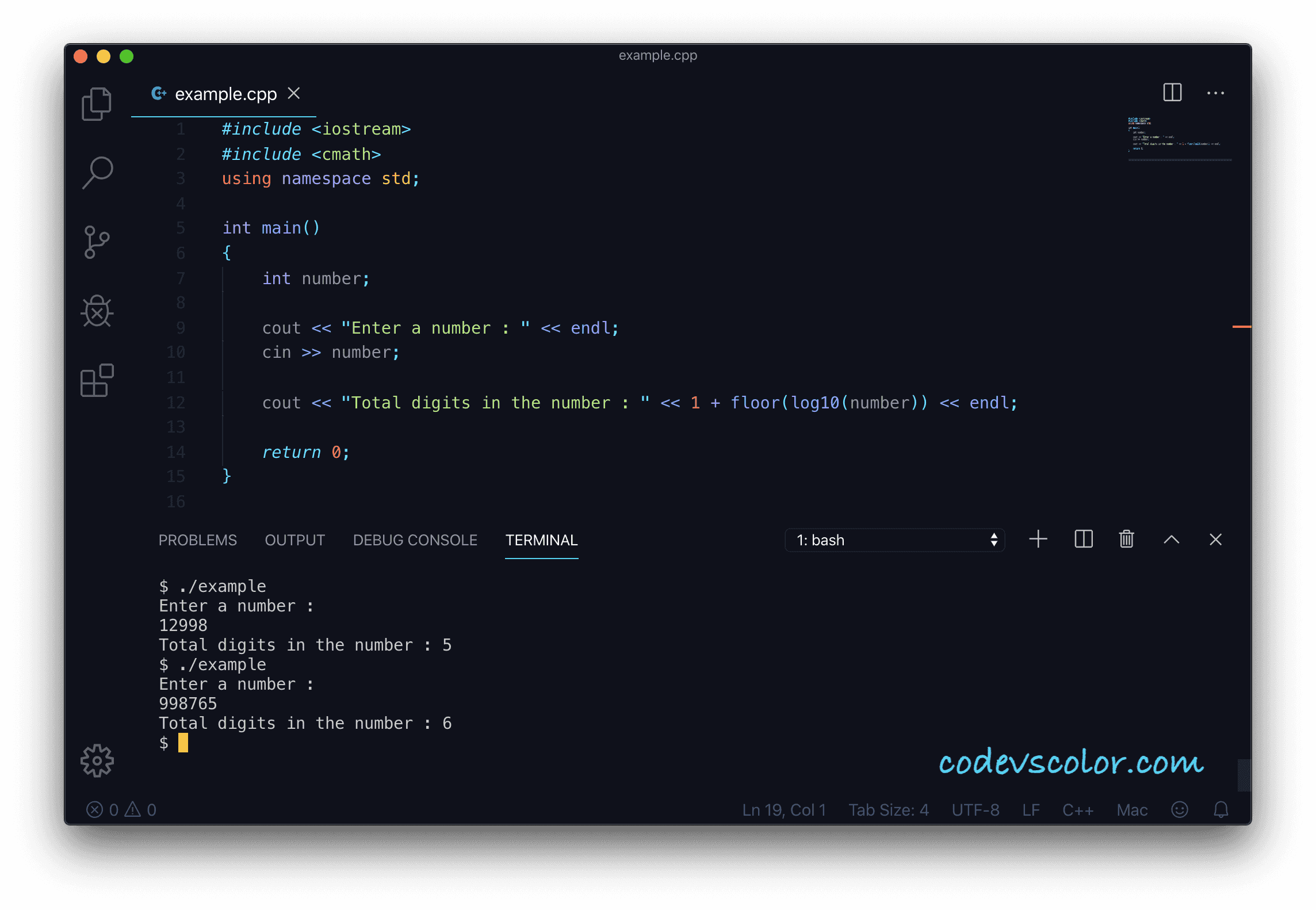The height and width of the screenshot is (910, 1316).
Task: Open the Search magnifier in activity bar
Action: 97,173
